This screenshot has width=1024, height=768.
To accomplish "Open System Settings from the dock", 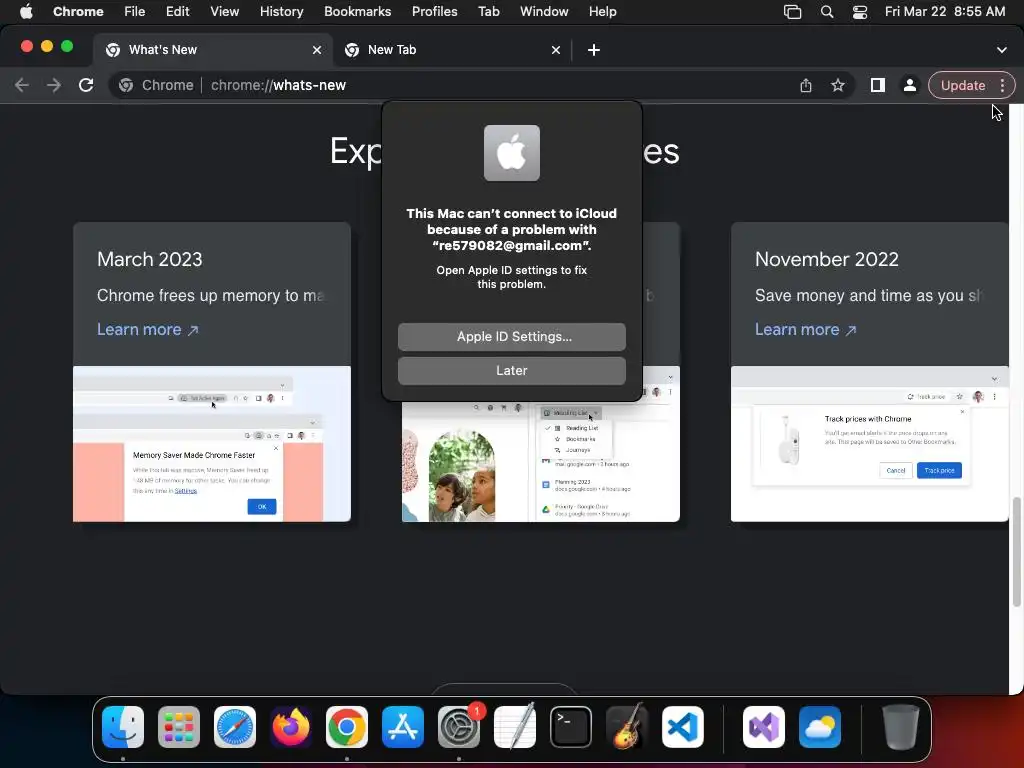I will (459, 726).
